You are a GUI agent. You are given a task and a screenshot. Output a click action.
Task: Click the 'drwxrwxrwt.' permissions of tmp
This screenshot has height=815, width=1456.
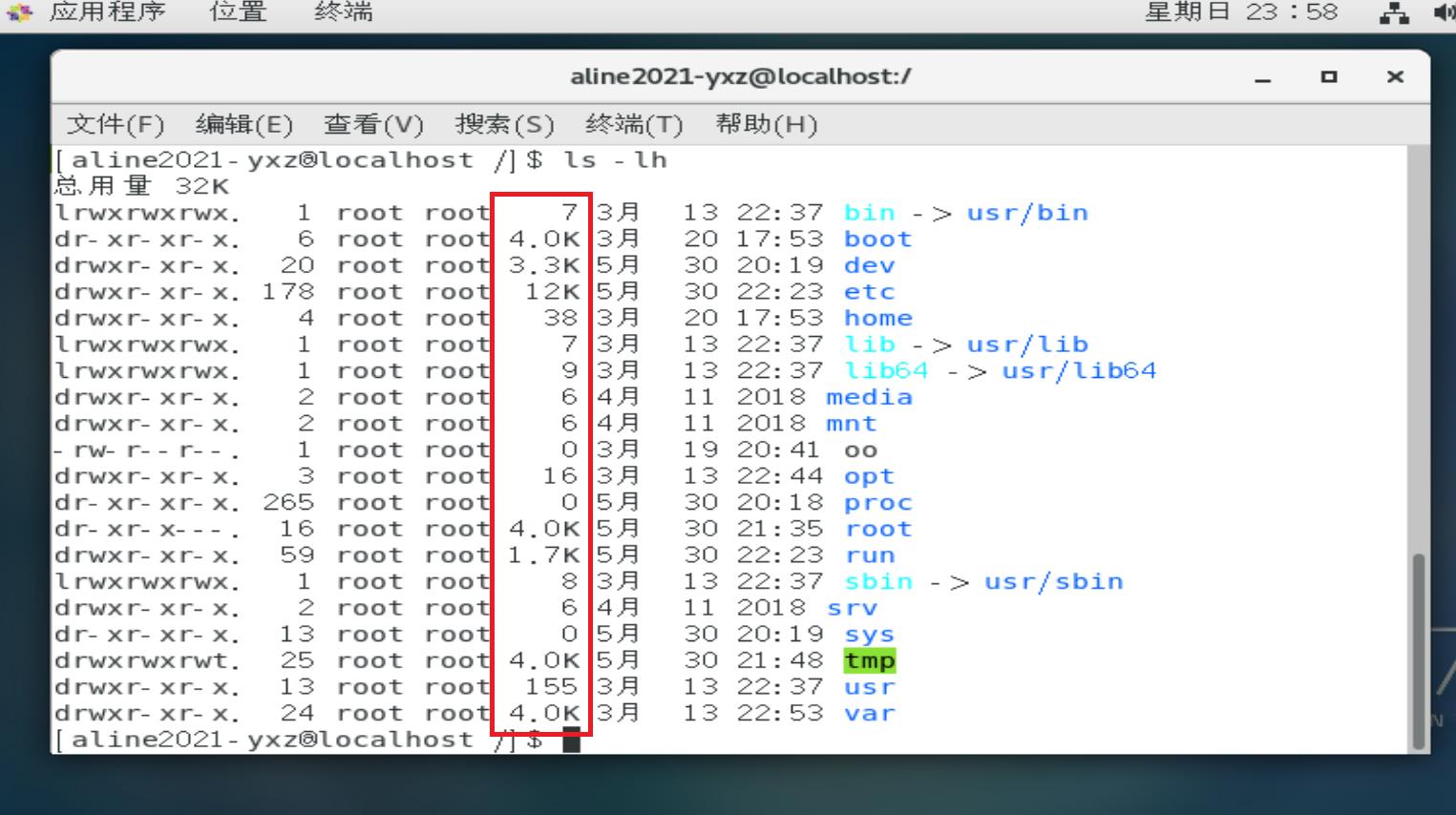148,660
